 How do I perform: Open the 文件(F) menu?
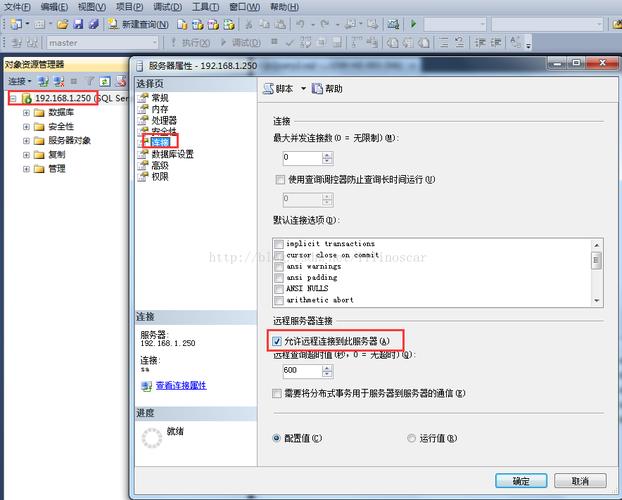tap(17, 7)
